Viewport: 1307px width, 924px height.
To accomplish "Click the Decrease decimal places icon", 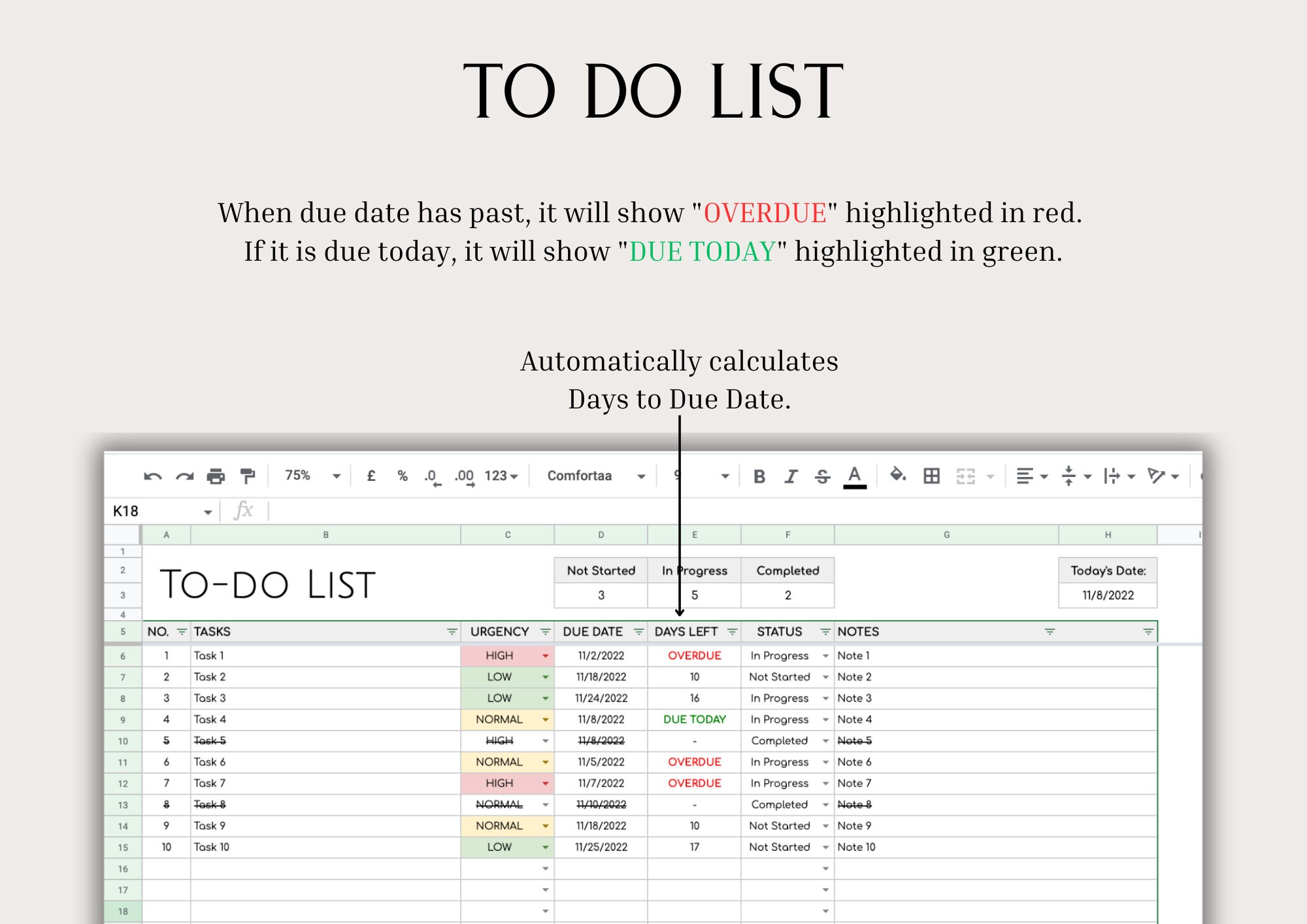I will point(430,476).
